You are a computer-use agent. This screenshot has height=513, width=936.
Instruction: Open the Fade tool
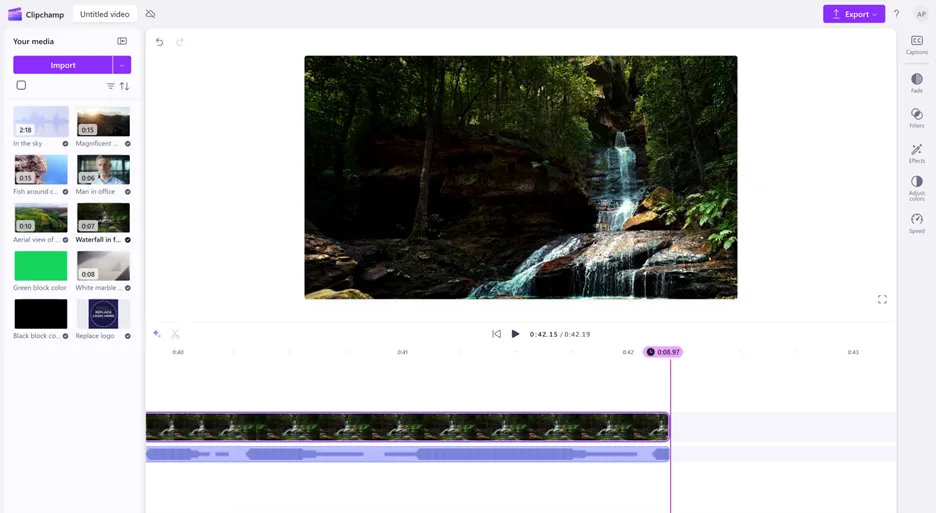coord(916,82)
